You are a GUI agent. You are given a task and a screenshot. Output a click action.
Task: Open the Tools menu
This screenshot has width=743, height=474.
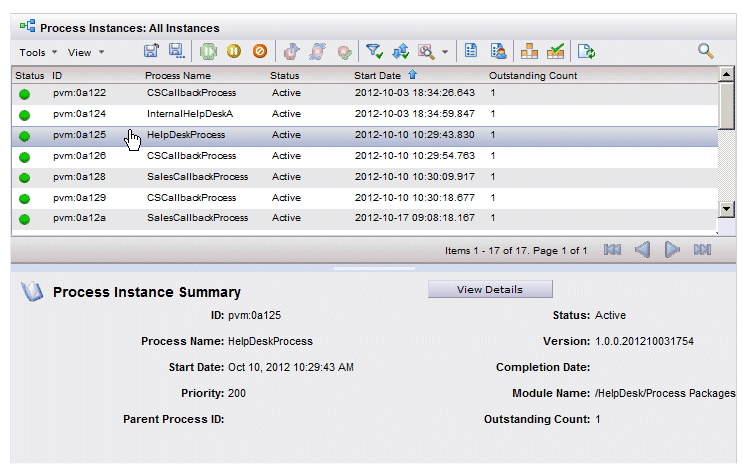tap(38, 53)
